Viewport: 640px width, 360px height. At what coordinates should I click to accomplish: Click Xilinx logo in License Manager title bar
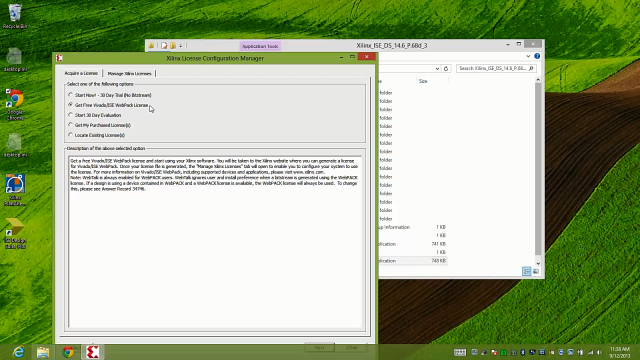pyautogui.click(x=60, y=58)
